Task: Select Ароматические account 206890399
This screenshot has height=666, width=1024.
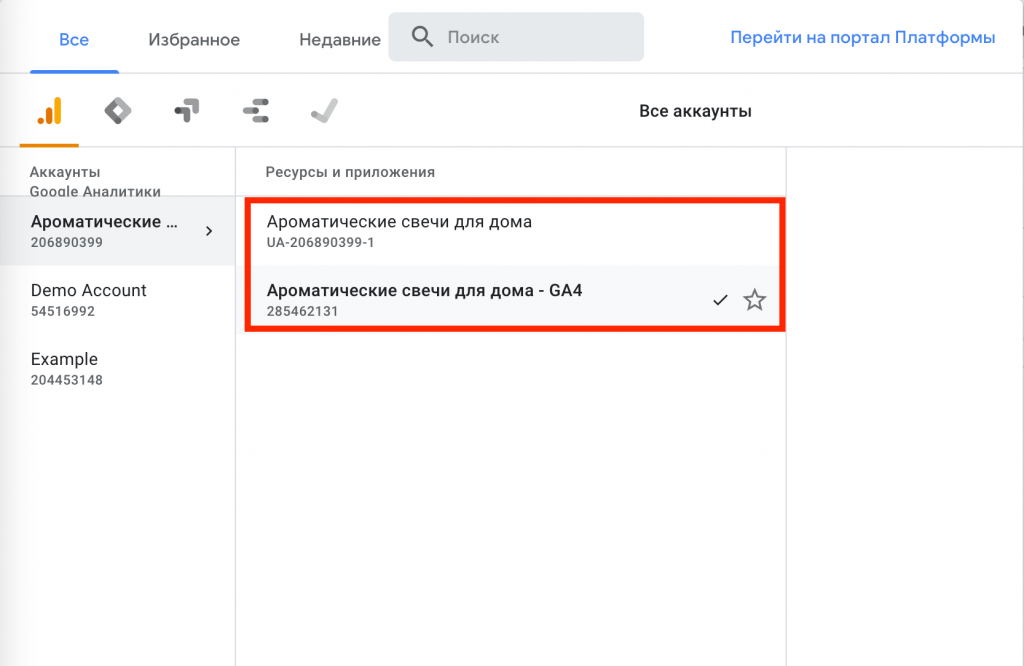Action: click(x=104, y=231)
